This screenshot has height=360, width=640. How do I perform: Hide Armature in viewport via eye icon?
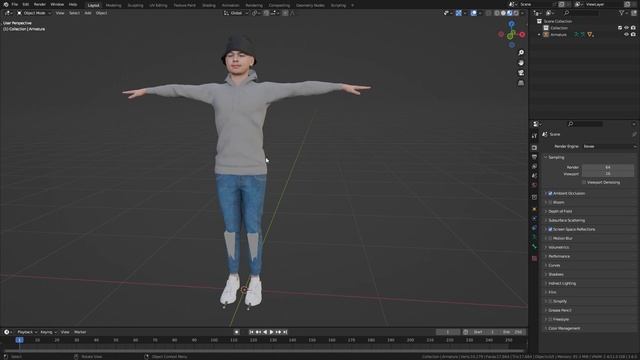pos(627,35)
